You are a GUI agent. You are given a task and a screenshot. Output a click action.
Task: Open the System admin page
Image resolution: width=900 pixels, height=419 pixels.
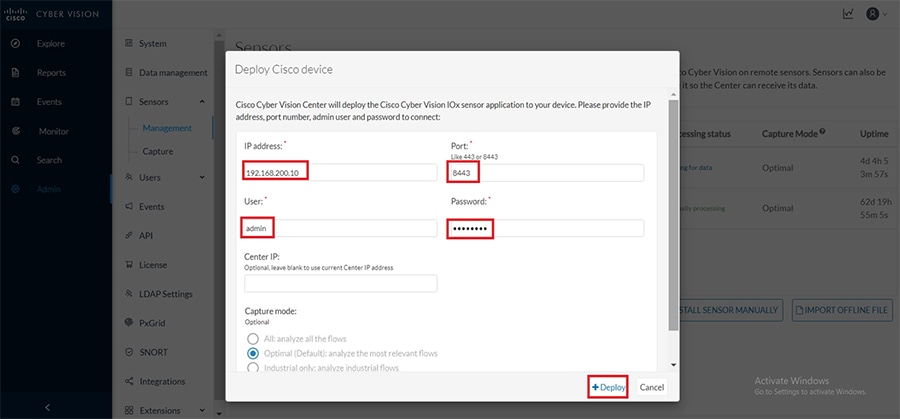(x=153, y=44)
